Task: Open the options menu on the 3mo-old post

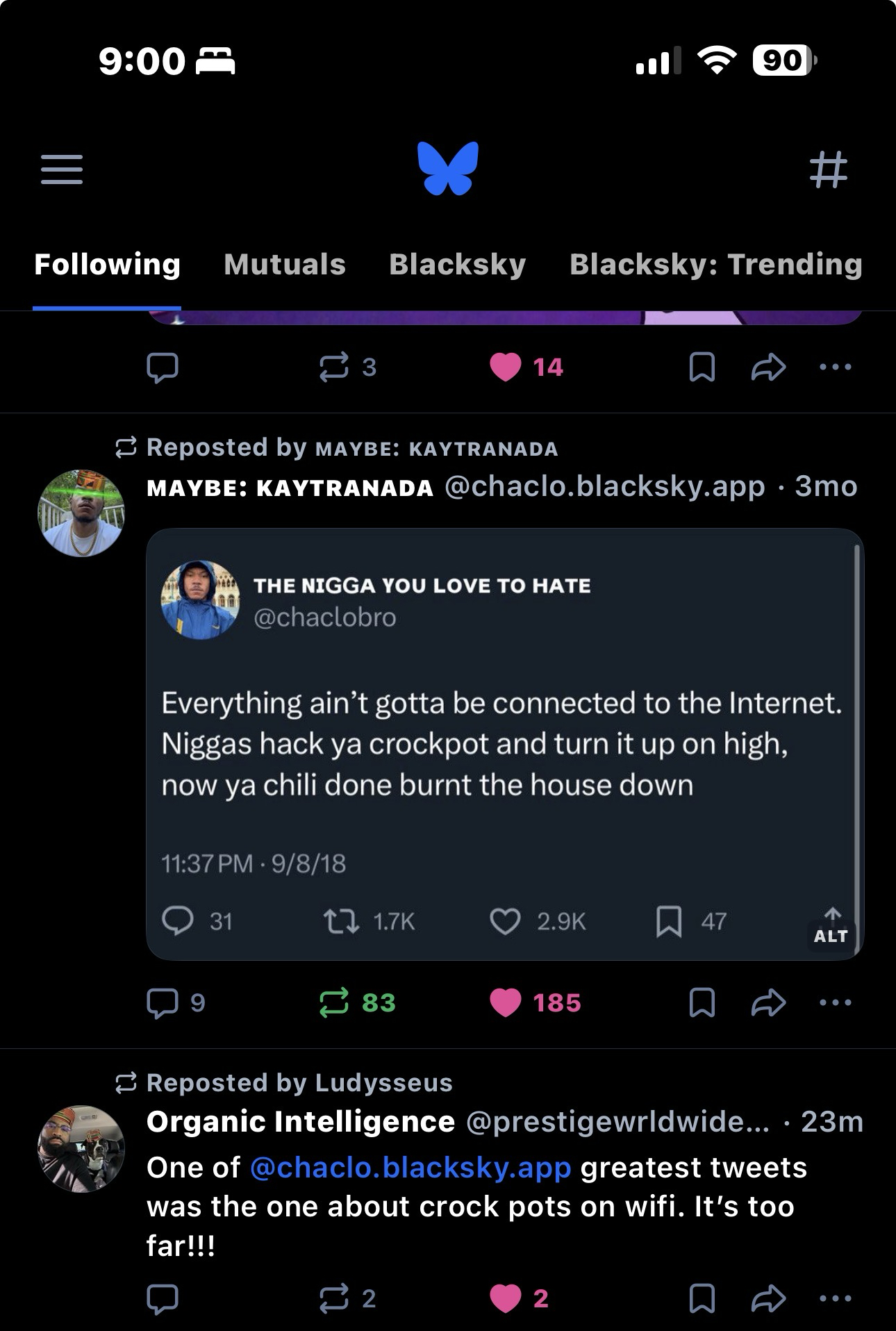Action: point(835,1002)
